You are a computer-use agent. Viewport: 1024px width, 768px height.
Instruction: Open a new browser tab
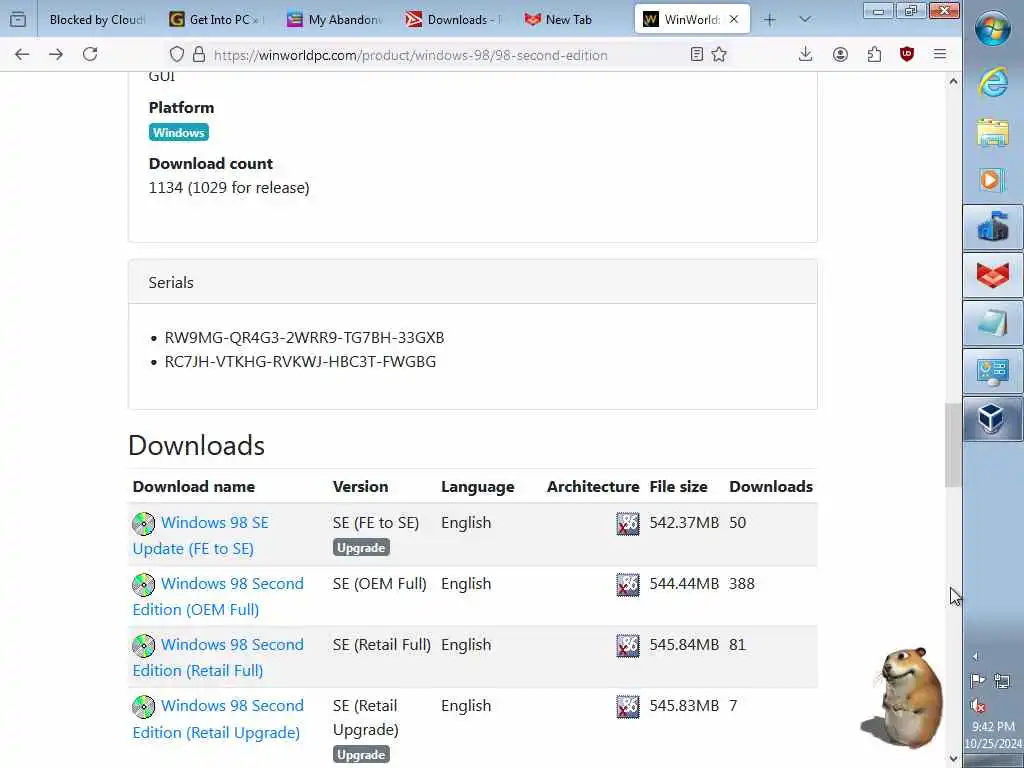(x=769, y=20)
